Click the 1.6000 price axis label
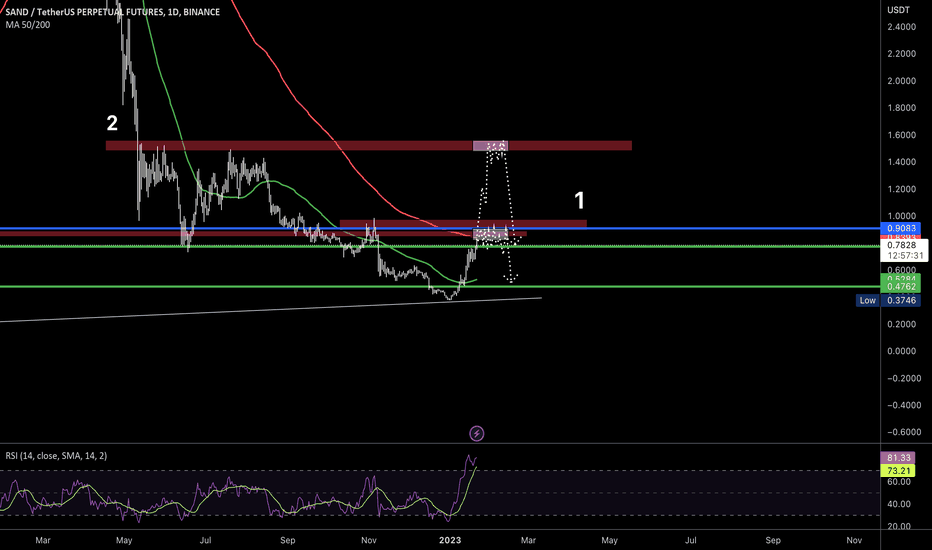 [901, 135]
